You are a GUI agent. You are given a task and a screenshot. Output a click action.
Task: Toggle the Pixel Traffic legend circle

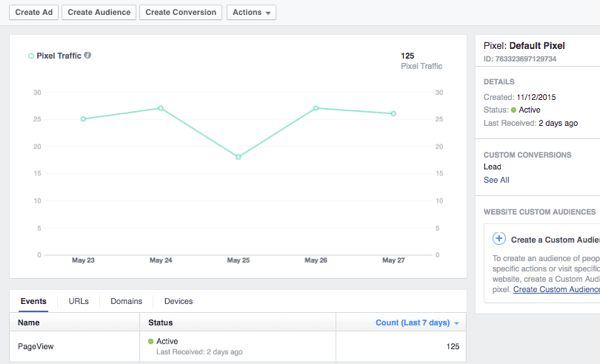point(31,56)
